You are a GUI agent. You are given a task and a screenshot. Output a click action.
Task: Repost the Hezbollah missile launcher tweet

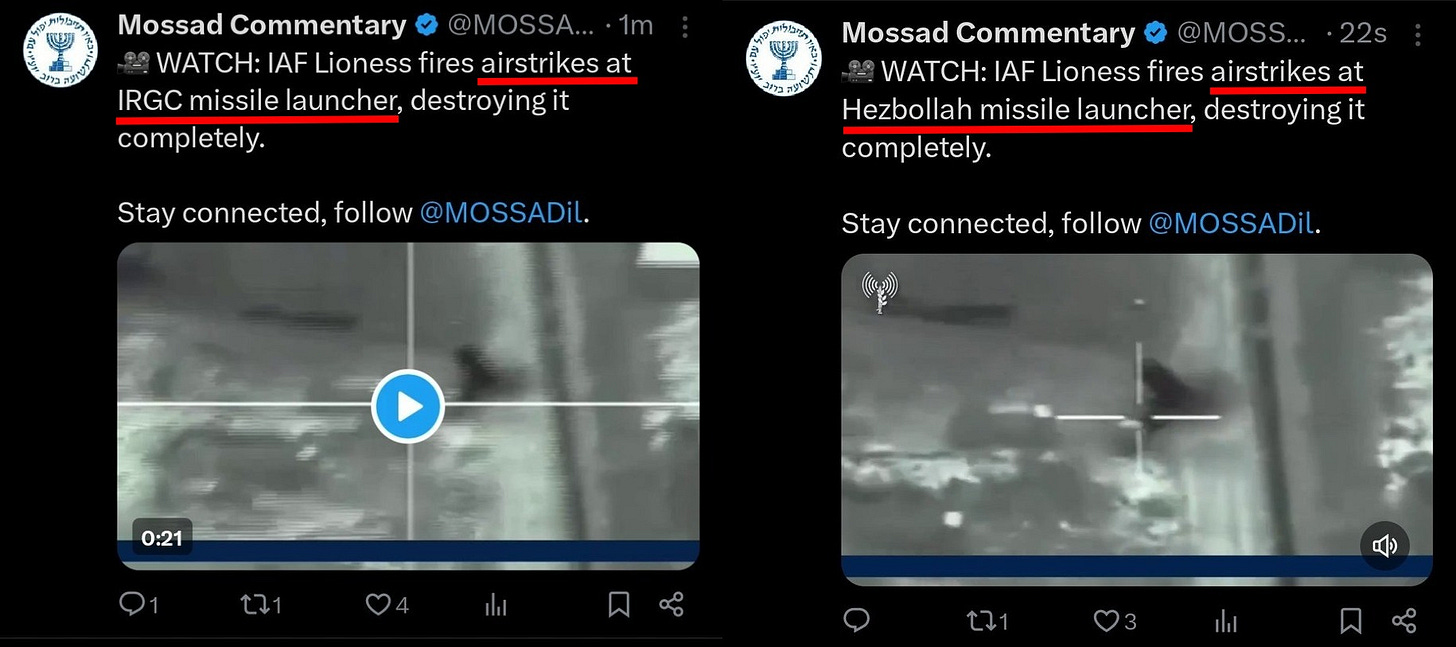coord(987,621)
